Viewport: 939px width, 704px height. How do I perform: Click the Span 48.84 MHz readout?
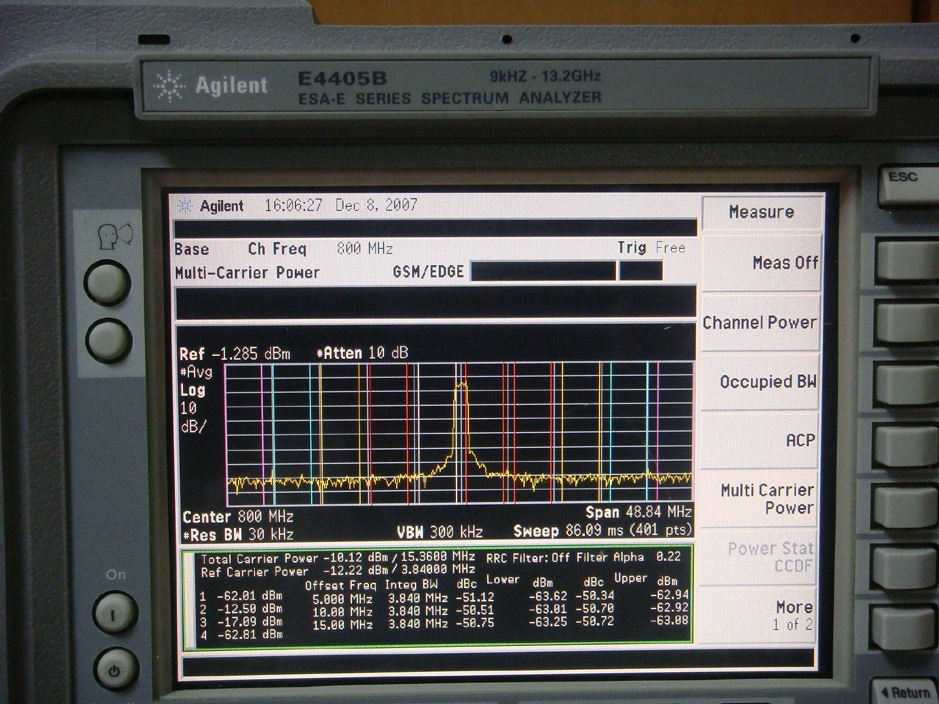tap(638, 512)
